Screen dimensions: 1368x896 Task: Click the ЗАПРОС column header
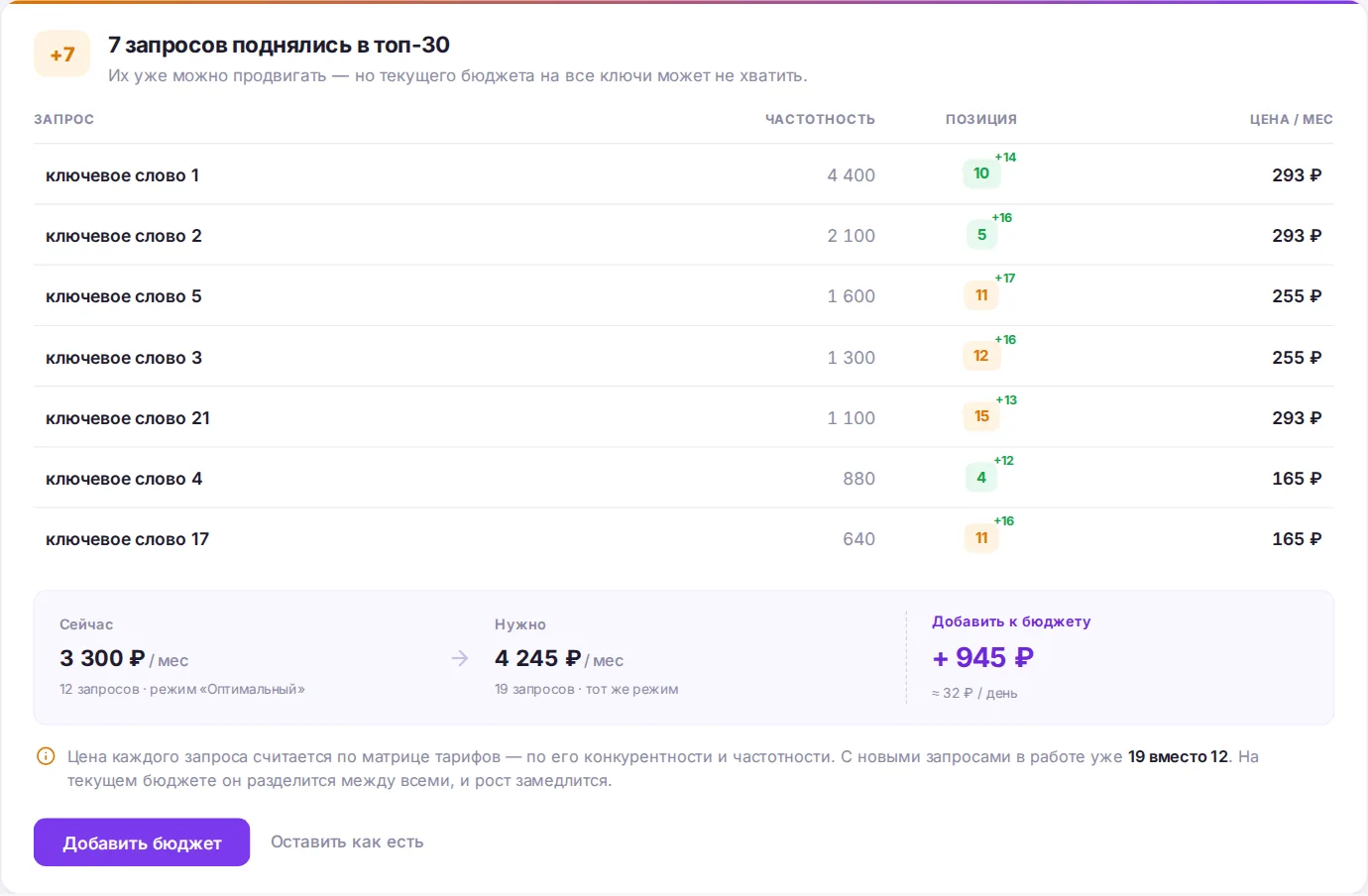[x=64, y=119]
